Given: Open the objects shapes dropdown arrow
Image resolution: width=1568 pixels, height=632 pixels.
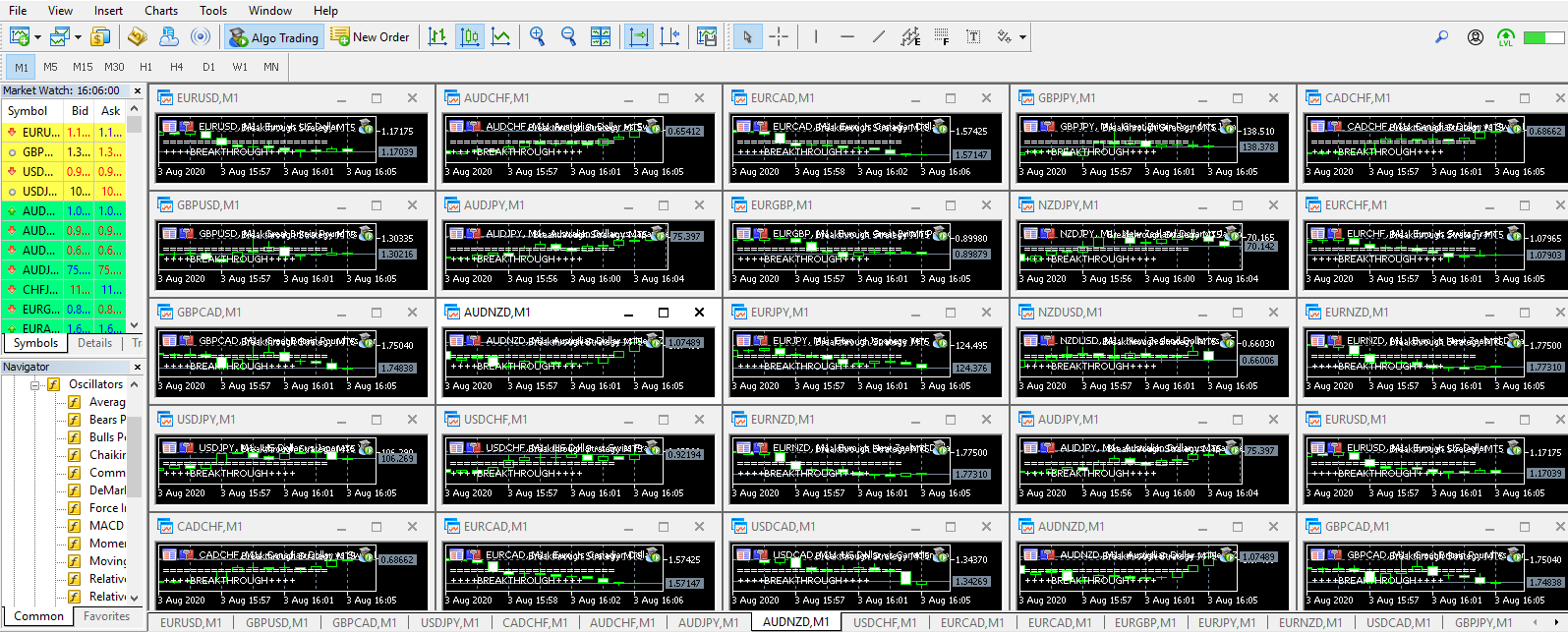Looking at the screenshot, I should pos(1023,37).
